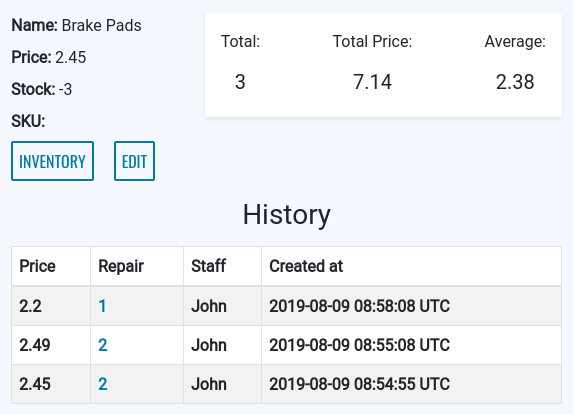This screenshot has width=573, height=414.
Task: Click the SKU label
Action: click(28, 121)
